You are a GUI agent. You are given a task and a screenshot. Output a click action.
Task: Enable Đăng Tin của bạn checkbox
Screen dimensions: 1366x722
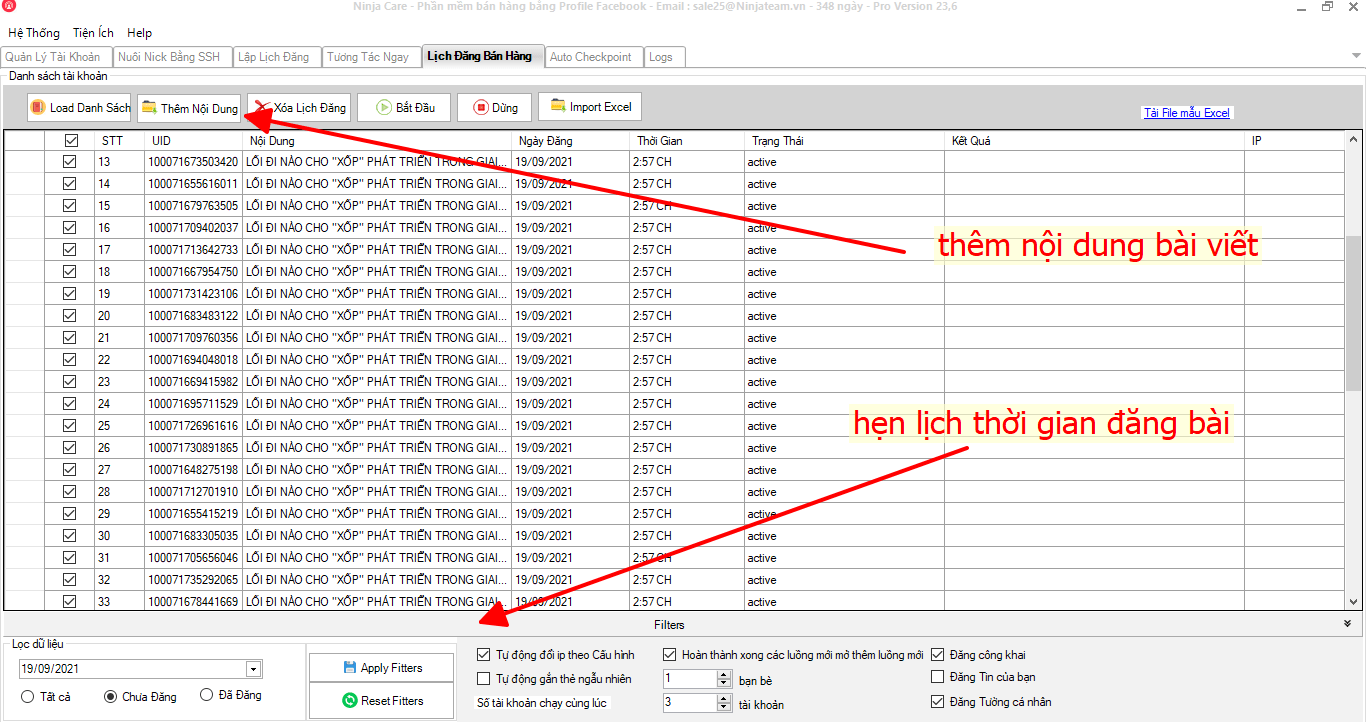click(938, 677)
